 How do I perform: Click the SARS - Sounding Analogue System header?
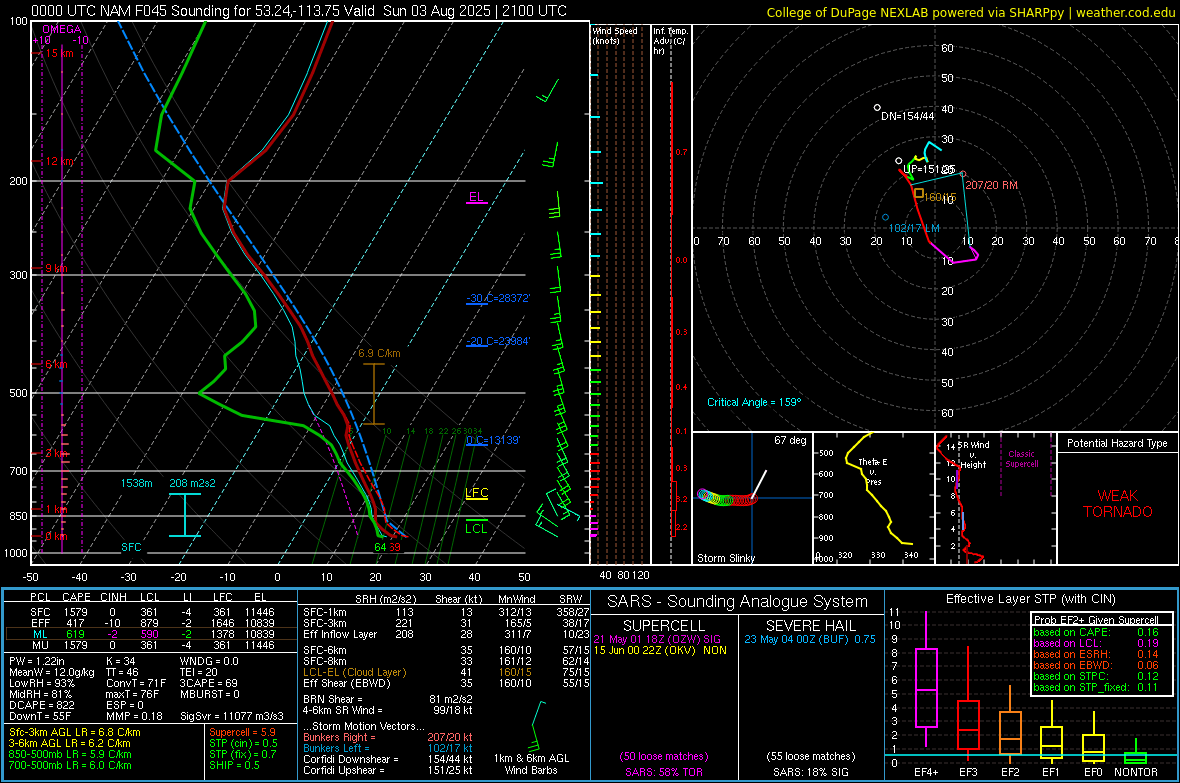click(x=737, y=602)
